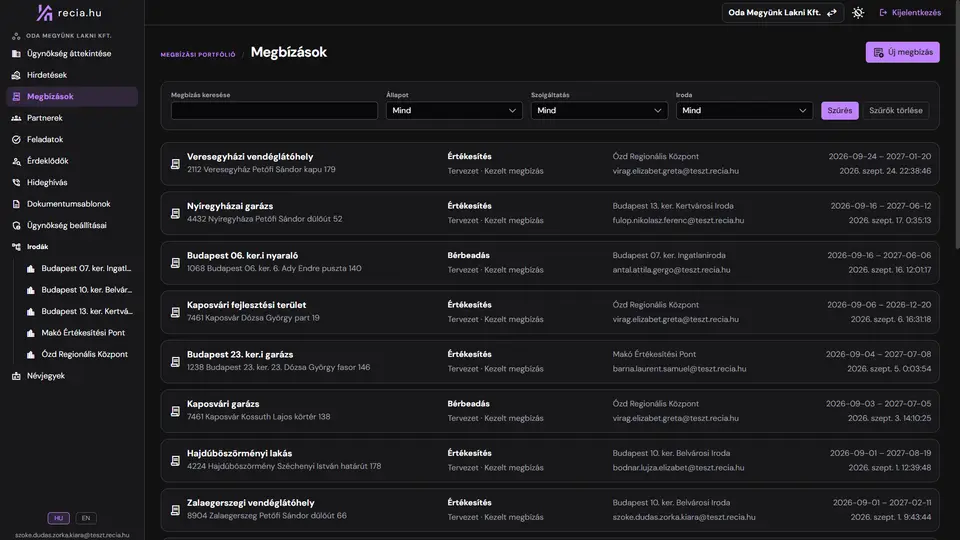Screen dimensions: 960x540
Task: Click the Ügynökség áttekintése sidebar icon
Action: [16, 54]
